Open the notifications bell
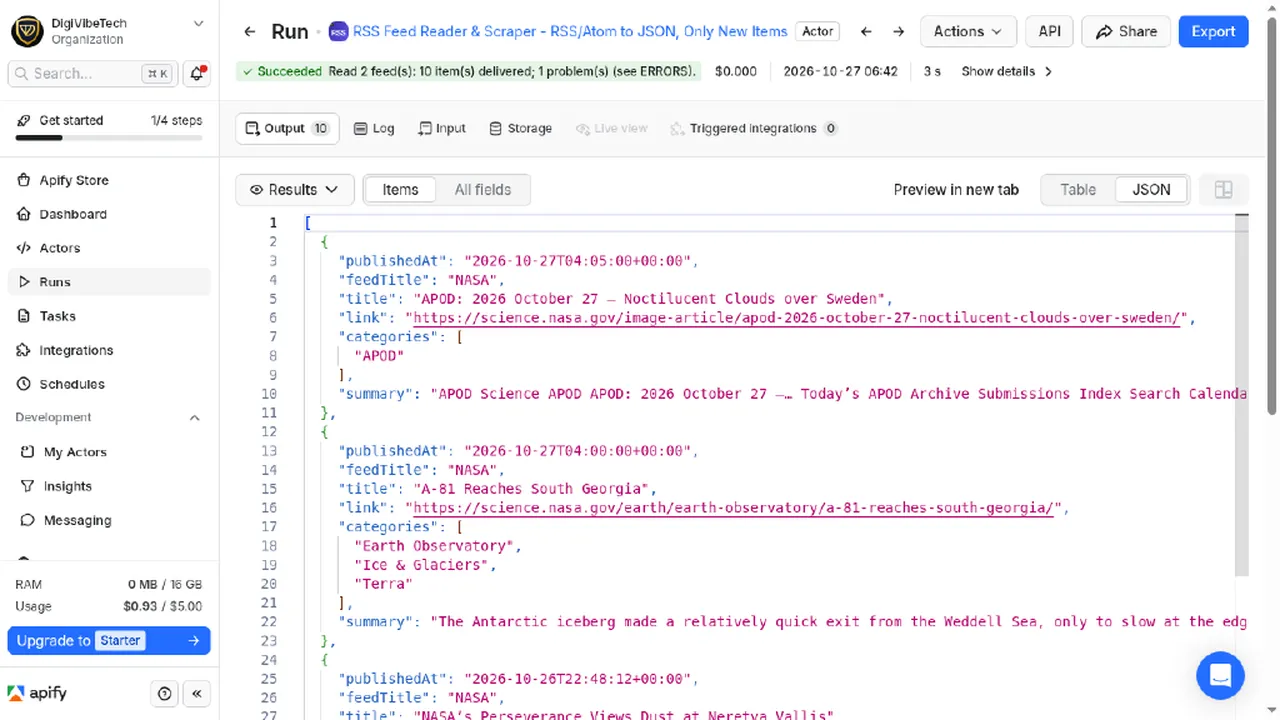The image size is (1280, 720). [197, 73]
